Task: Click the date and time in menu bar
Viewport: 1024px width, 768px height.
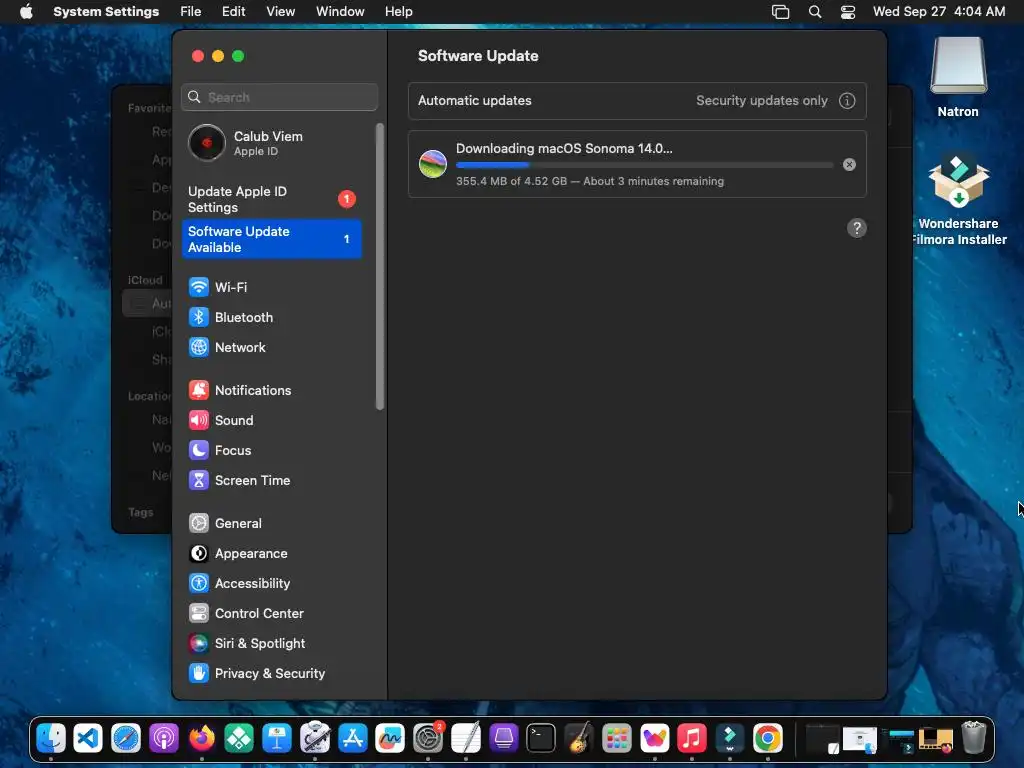Action: click(938, 12)
